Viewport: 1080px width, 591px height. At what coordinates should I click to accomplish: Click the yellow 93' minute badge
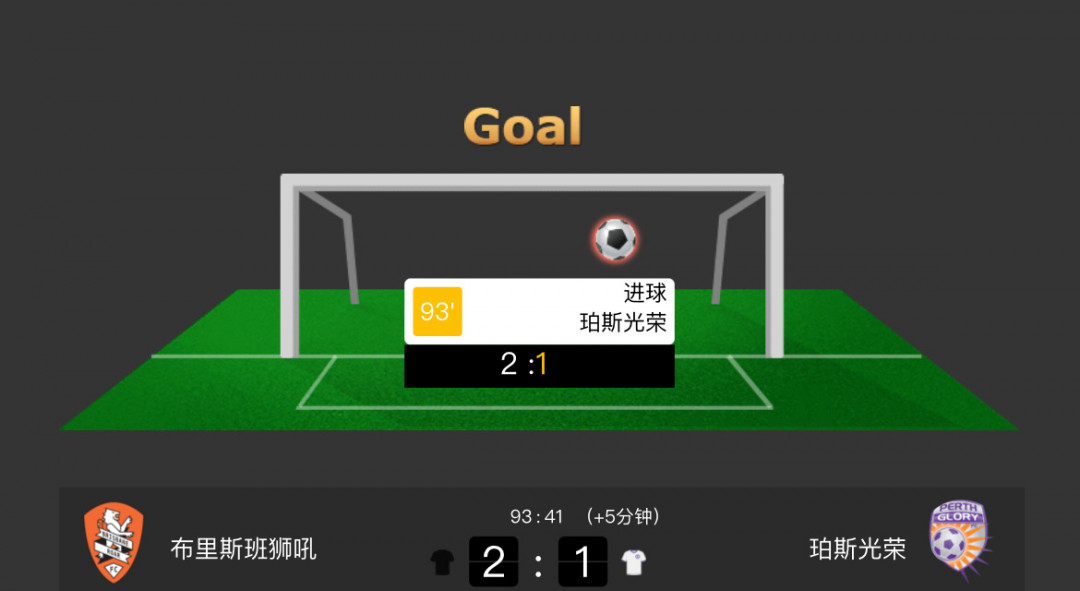tap(437, 311)
